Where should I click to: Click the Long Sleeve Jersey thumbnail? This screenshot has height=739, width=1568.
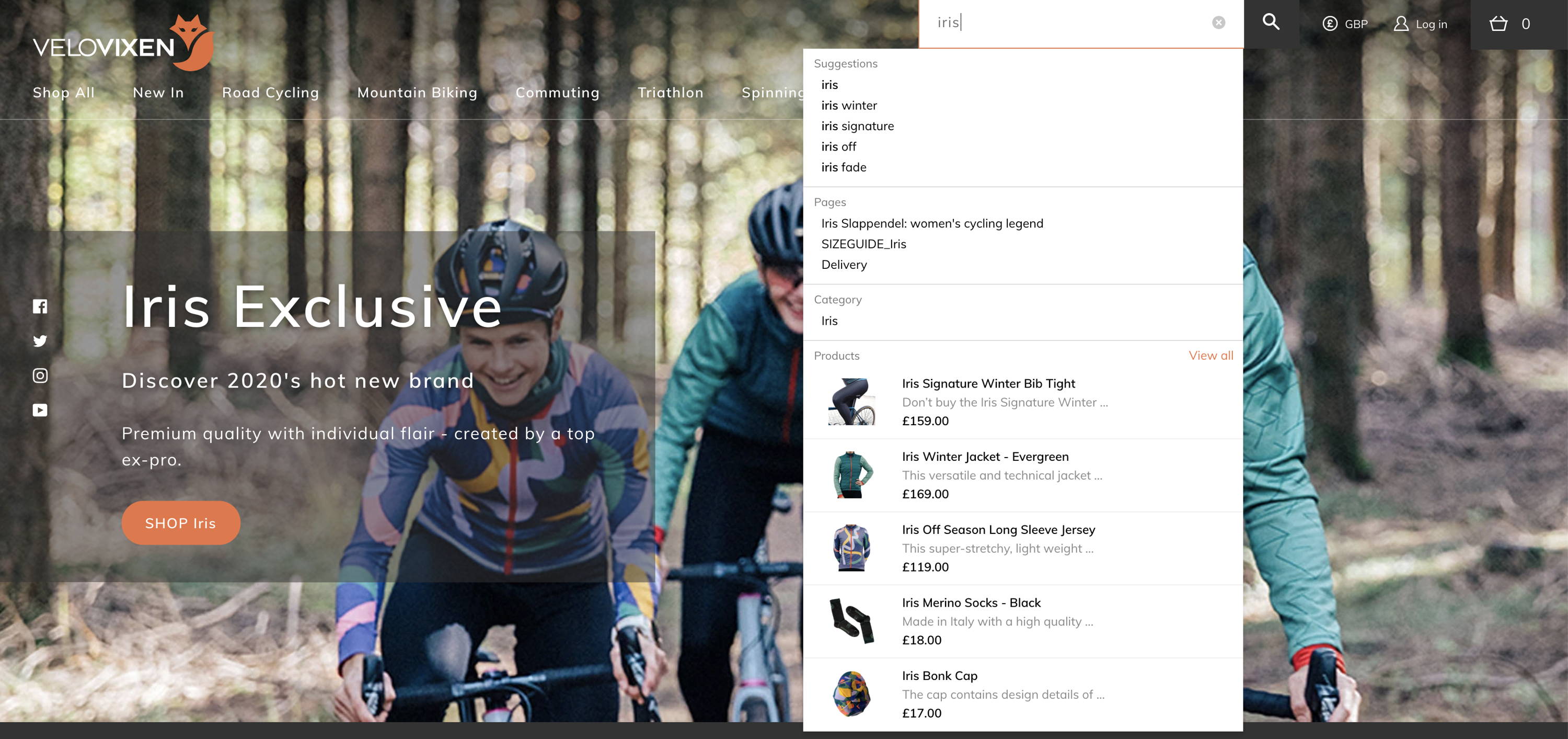click(851, 548)
